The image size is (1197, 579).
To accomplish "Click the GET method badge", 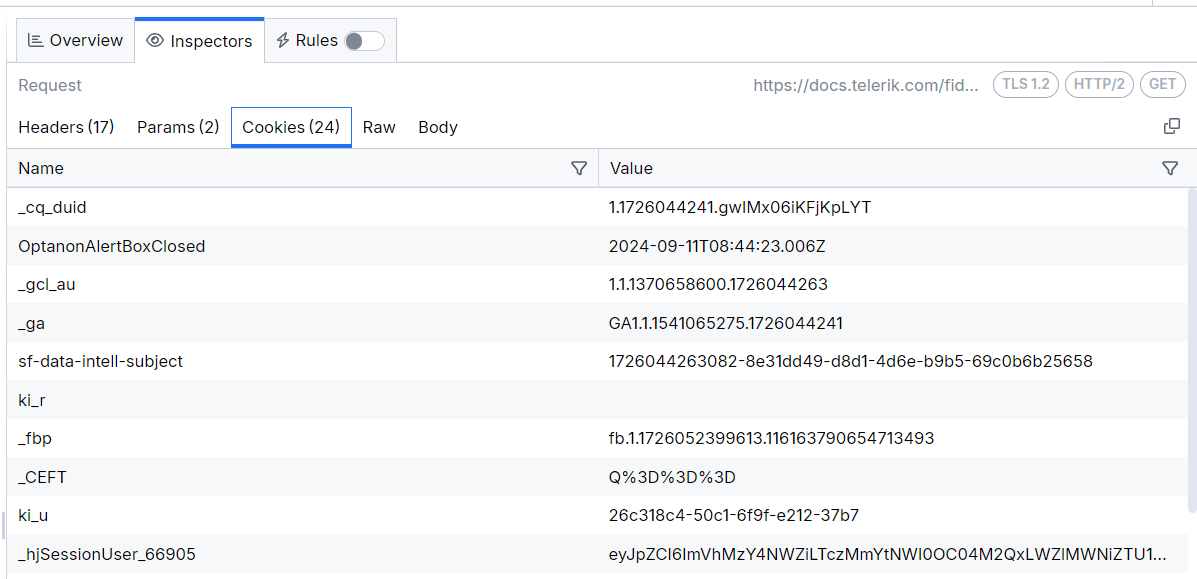I will (x=1162, y=85).
